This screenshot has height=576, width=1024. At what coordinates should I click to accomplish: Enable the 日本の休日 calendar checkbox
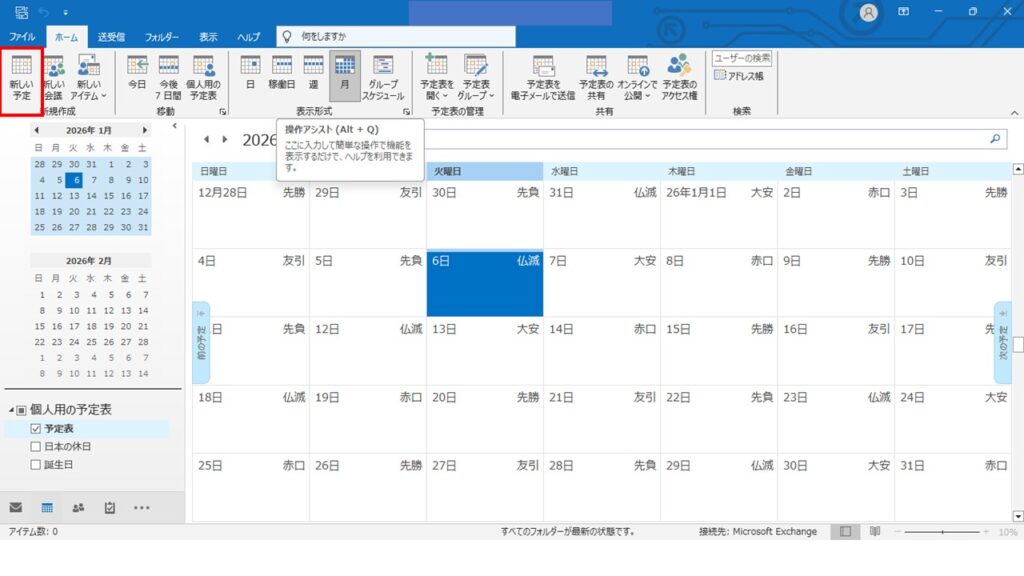point(36,446)
